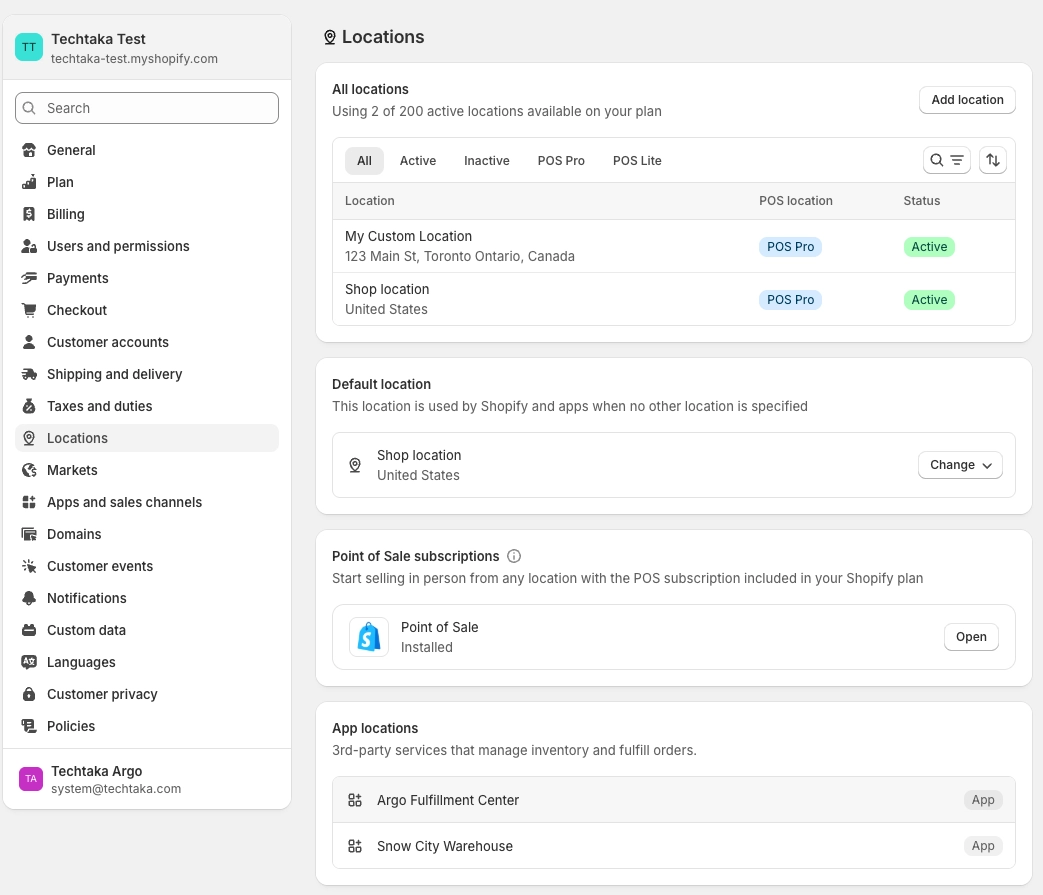Click the info icon beside Point of Sale subscriptions
This screenshot has height=895, width=1043.
click(514, 556)
